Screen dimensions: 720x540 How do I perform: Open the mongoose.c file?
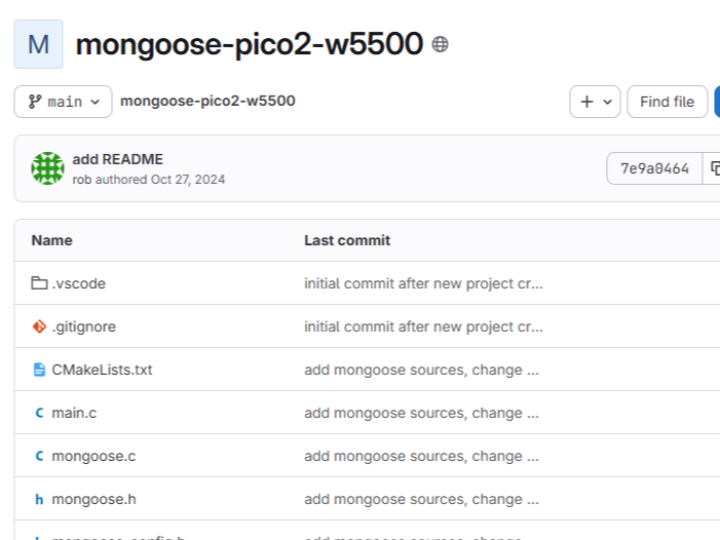coord(93,456)
